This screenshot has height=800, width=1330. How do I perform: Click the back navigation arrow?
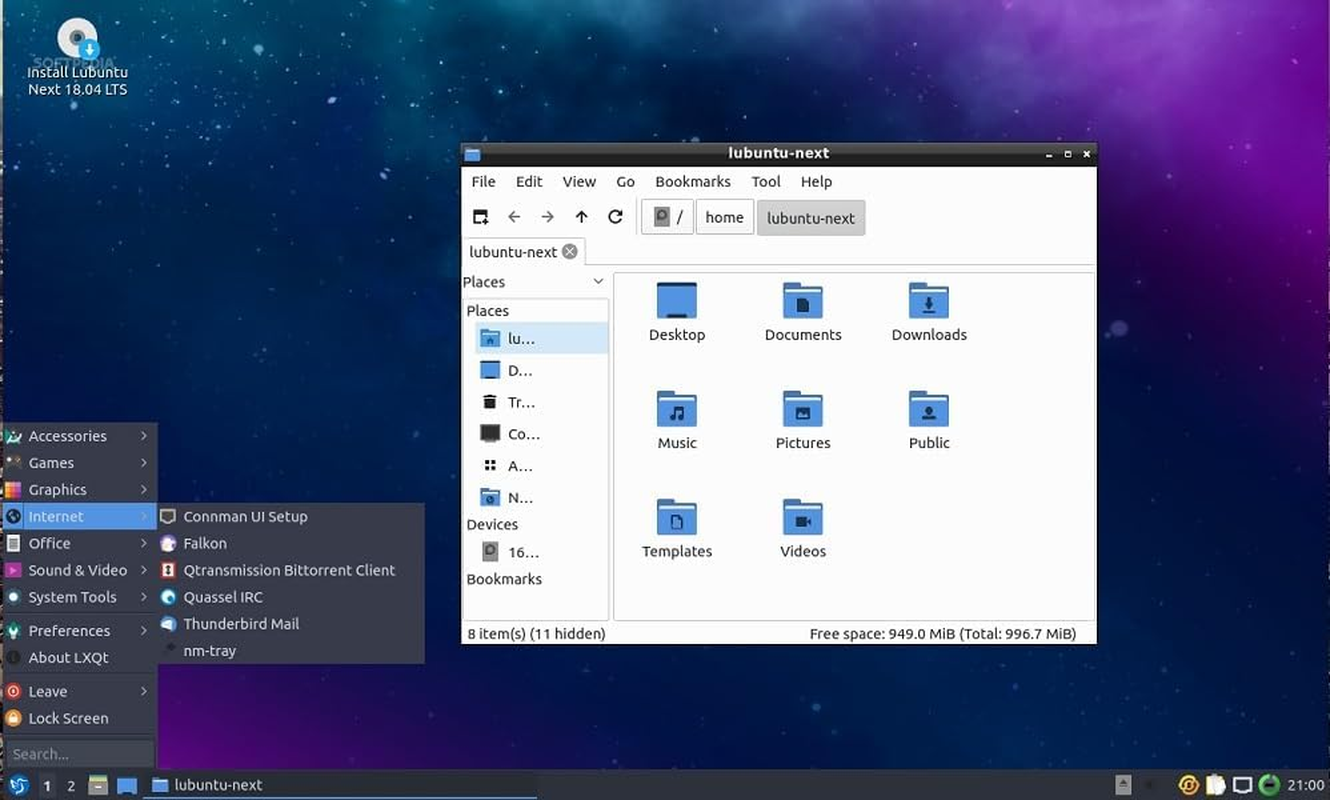click(x=514, y=216)
